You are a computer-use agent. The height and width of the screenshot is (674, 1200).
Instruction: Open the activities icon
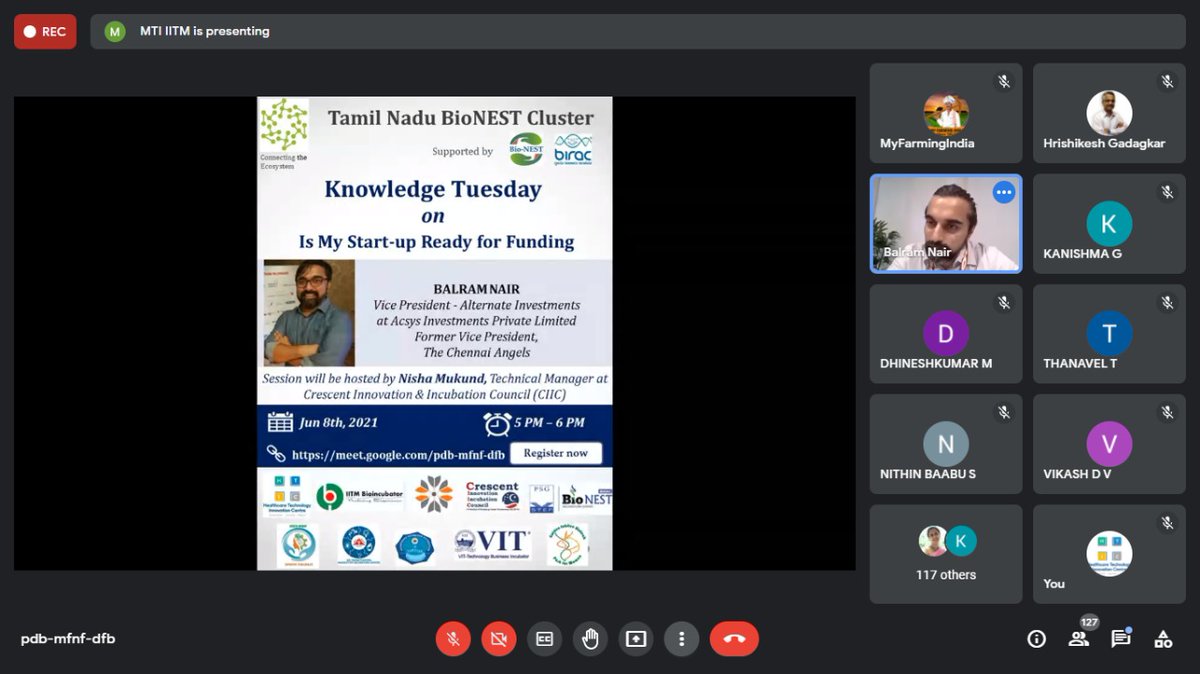[1163, 639]
